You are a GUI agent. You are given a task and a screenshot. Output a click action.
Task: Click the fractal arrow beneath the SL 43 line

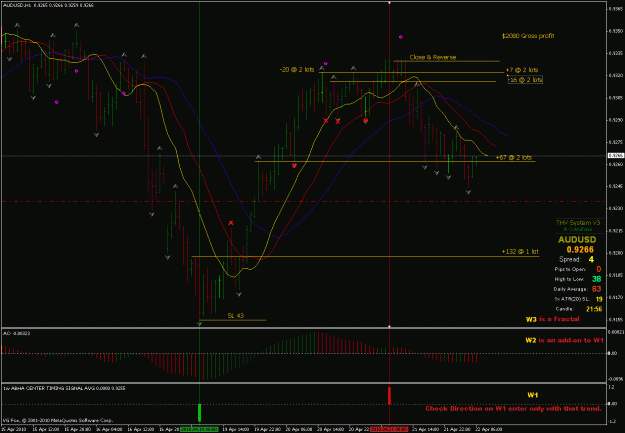point(199,324)
